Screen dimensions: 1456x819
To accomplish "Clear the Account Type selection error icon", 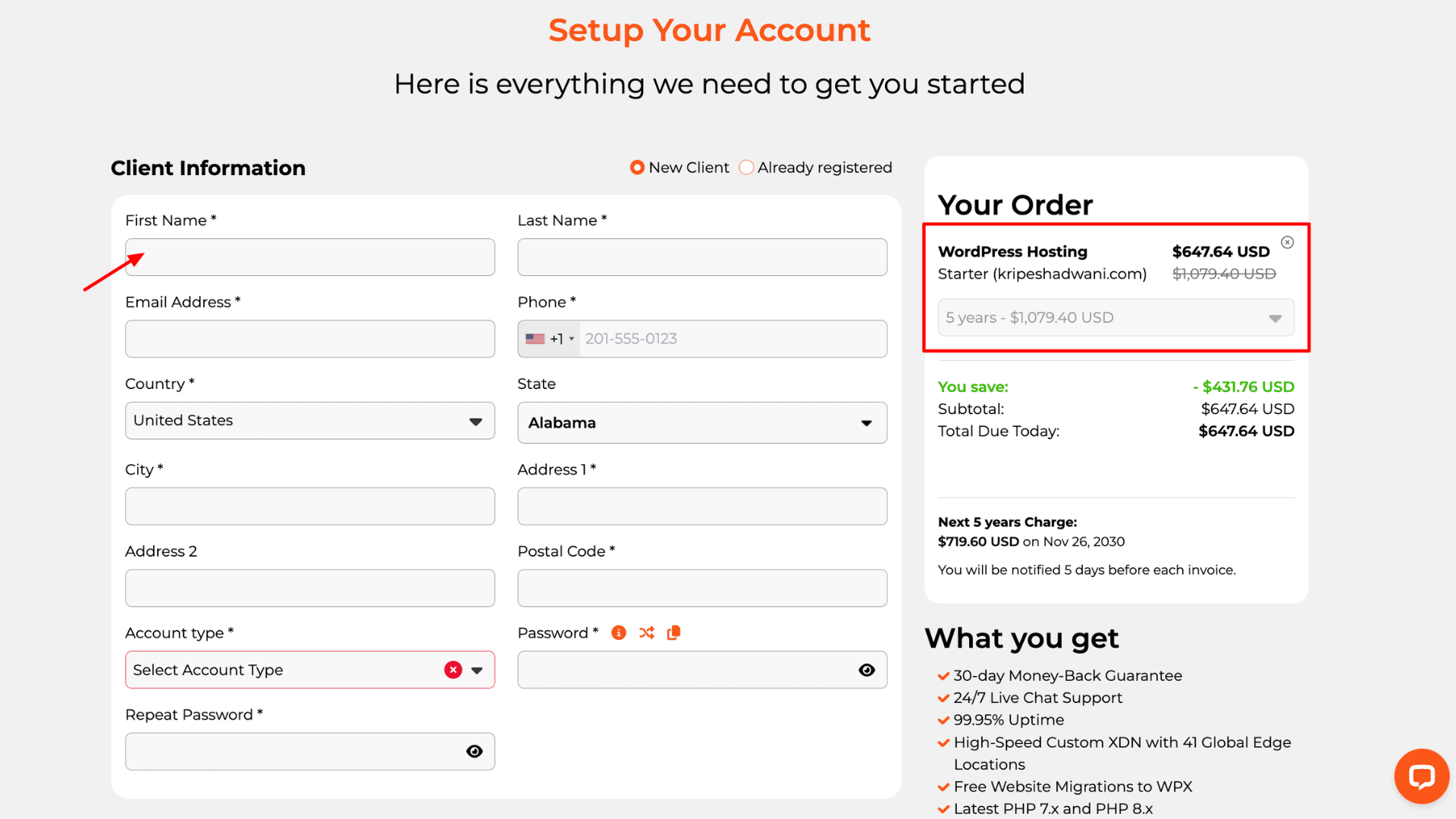I will (453, 670).
